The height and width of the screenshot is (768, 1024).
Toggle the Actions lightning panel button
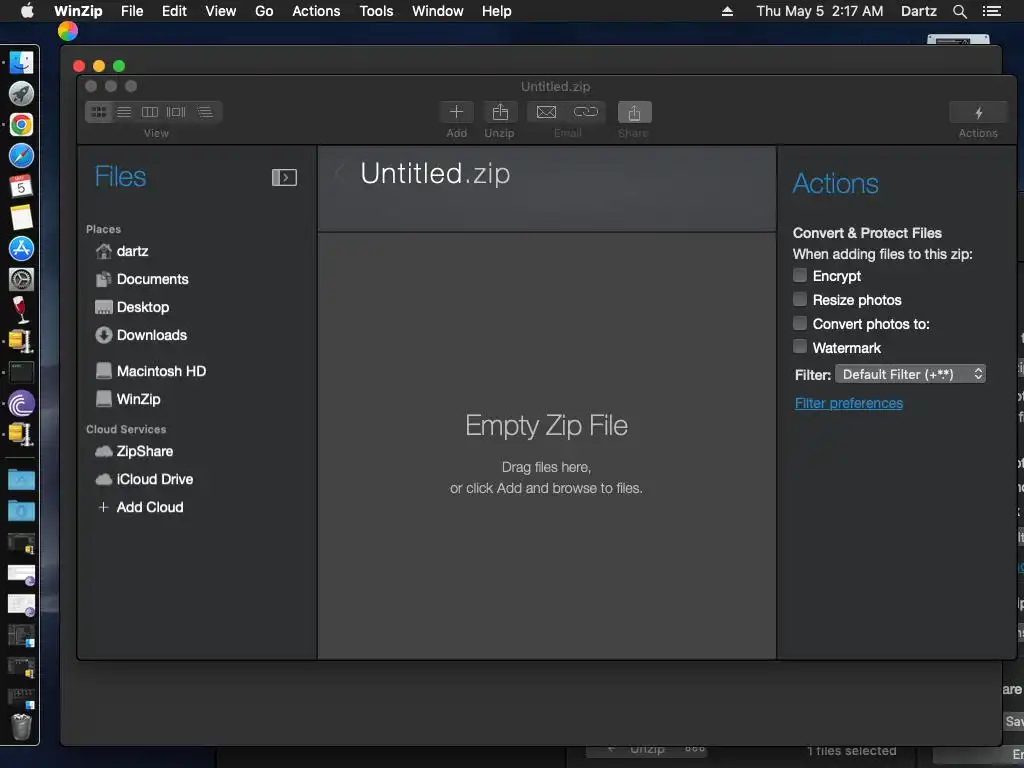pyautogui.click(x=978, y=112)
